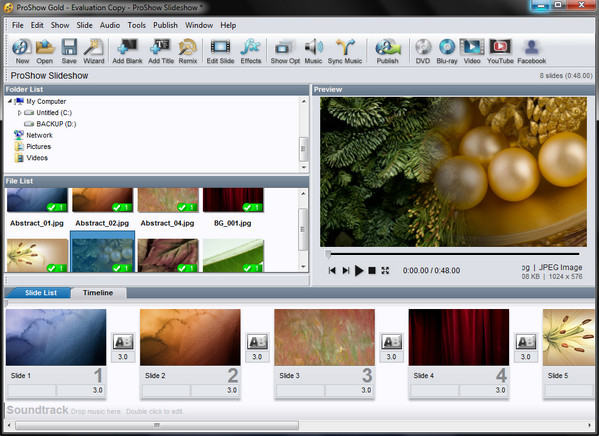Select Abstract_02.jpg thumbnail in file list
599x436 pixels.
(102, 200)
